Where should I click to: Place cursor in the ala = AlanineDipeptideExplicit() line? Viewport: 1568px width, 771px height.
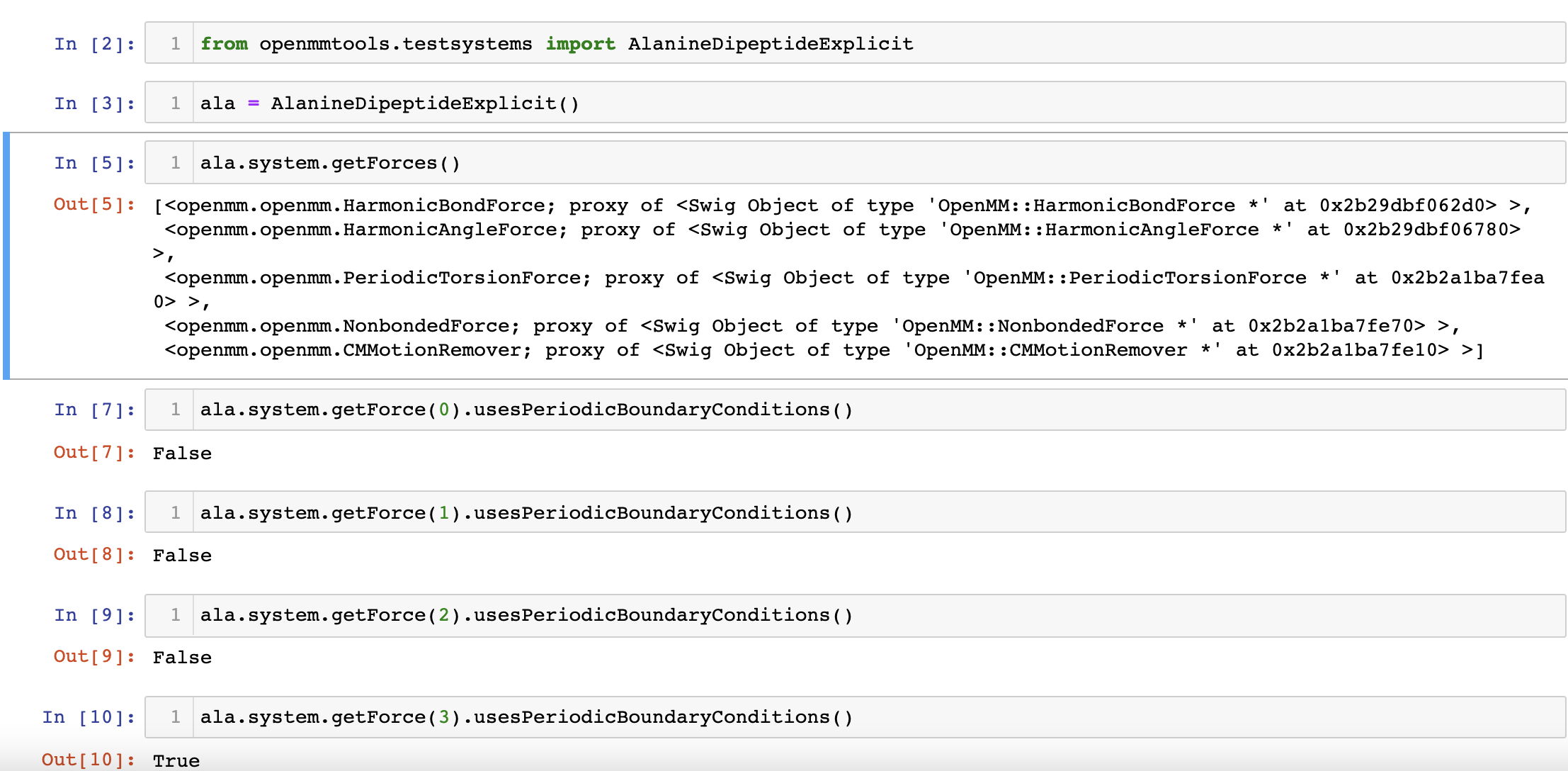pyautogui.click(x=390, y=103)
